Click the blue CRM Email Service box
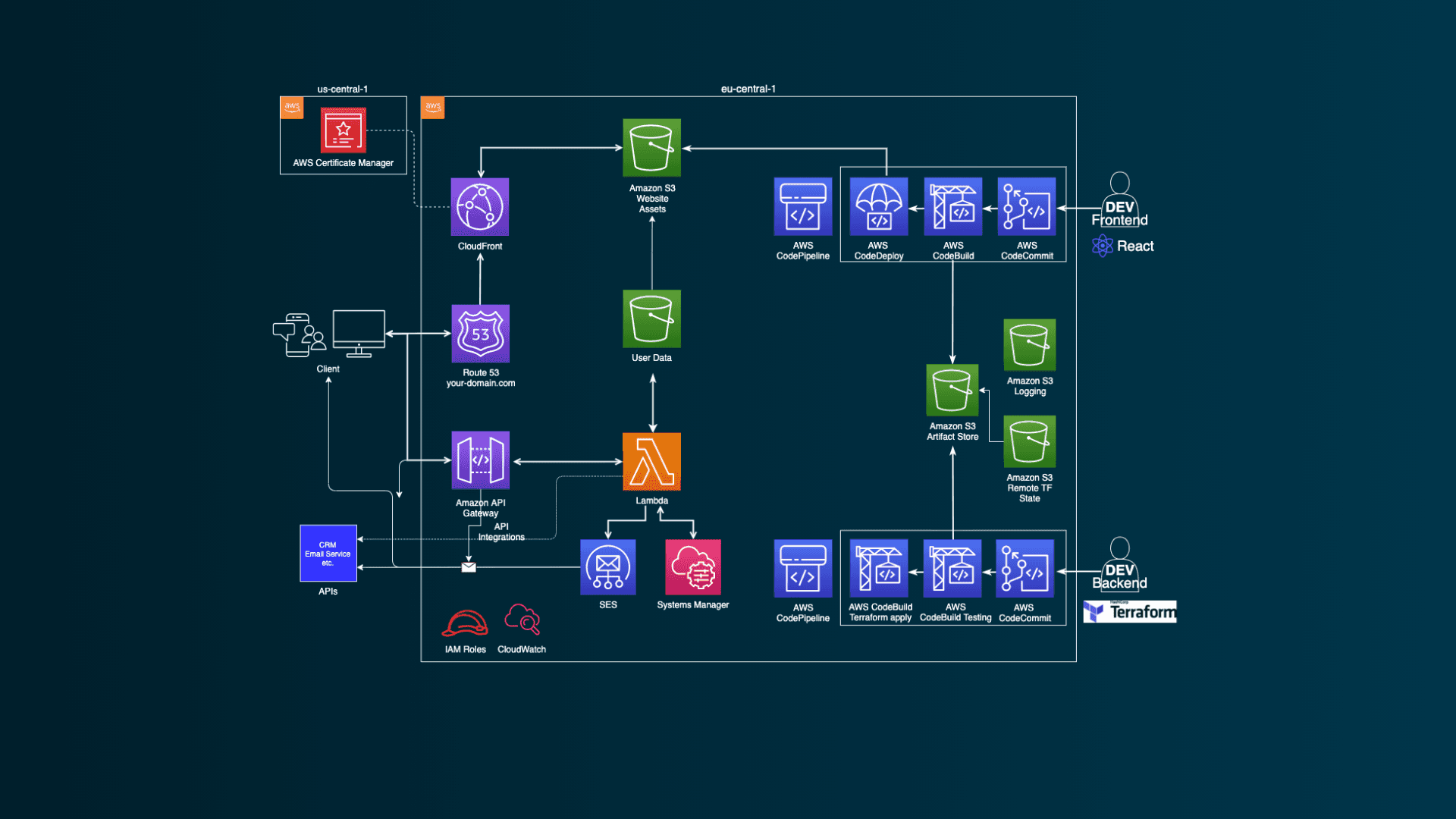This screenshot has width=1456, height=819. click(328, 554)
